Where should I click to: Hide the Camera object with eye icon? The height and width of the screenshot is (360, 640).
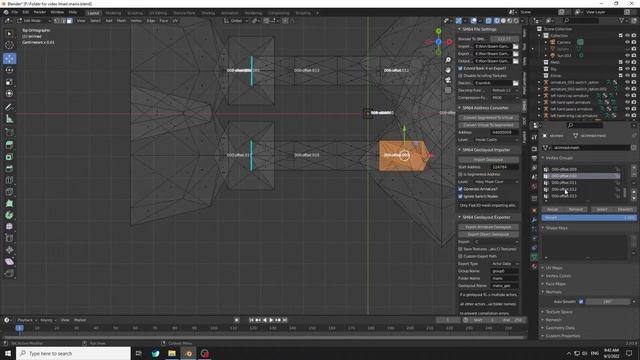click(x=627, y=42)
